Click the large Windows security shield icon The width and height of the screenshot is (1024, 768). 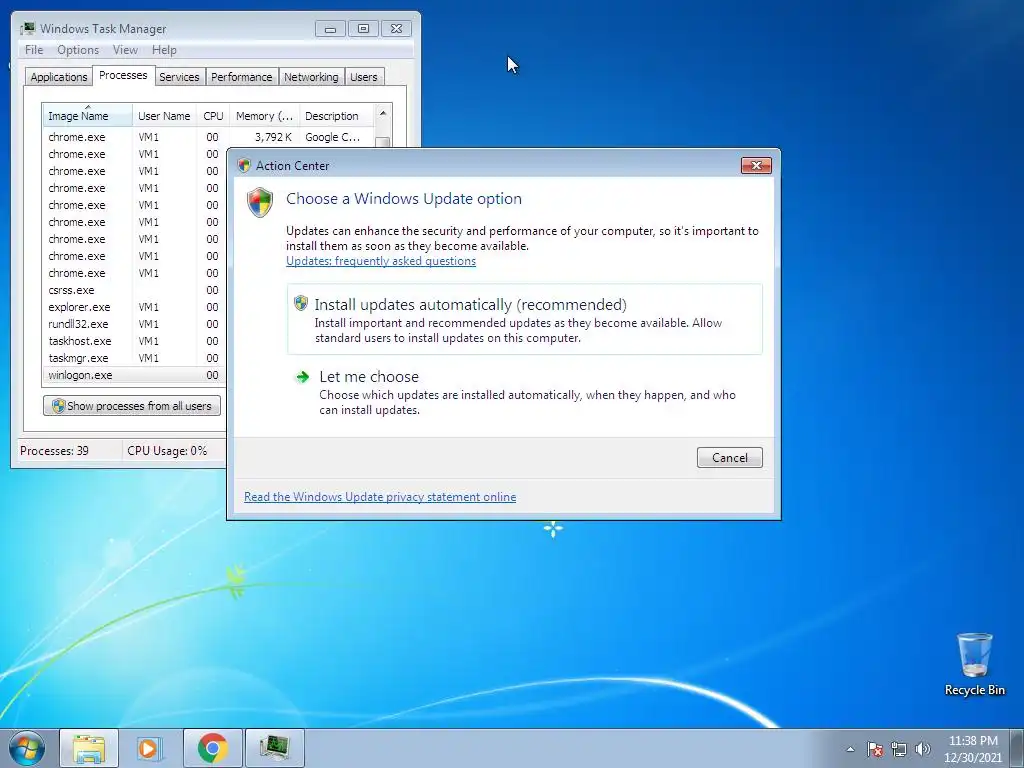point(260,202)
